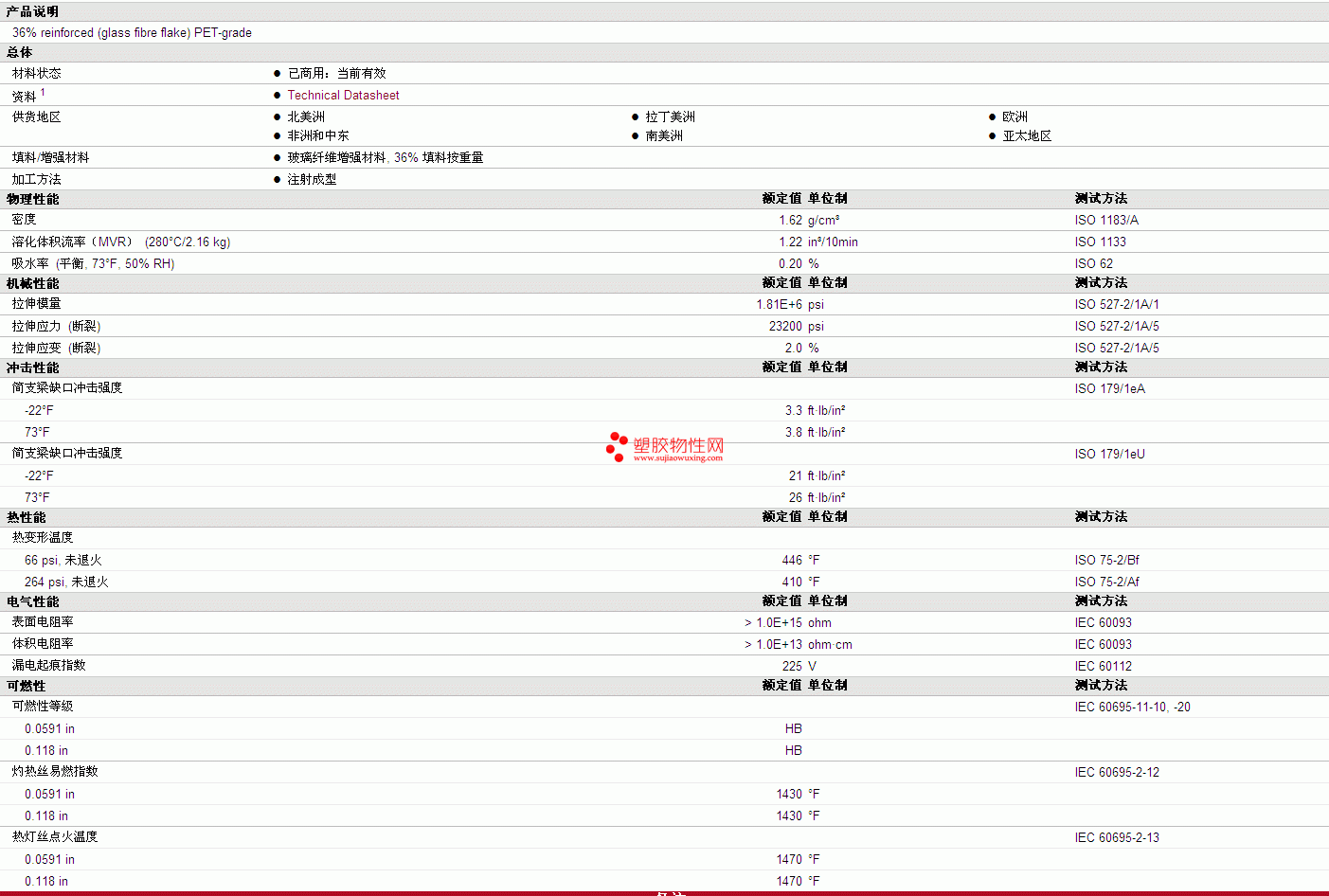This screenshot has height=896, width=1329.
Task: Click the bullet next to 欧洲
Action: pos(992,117)
